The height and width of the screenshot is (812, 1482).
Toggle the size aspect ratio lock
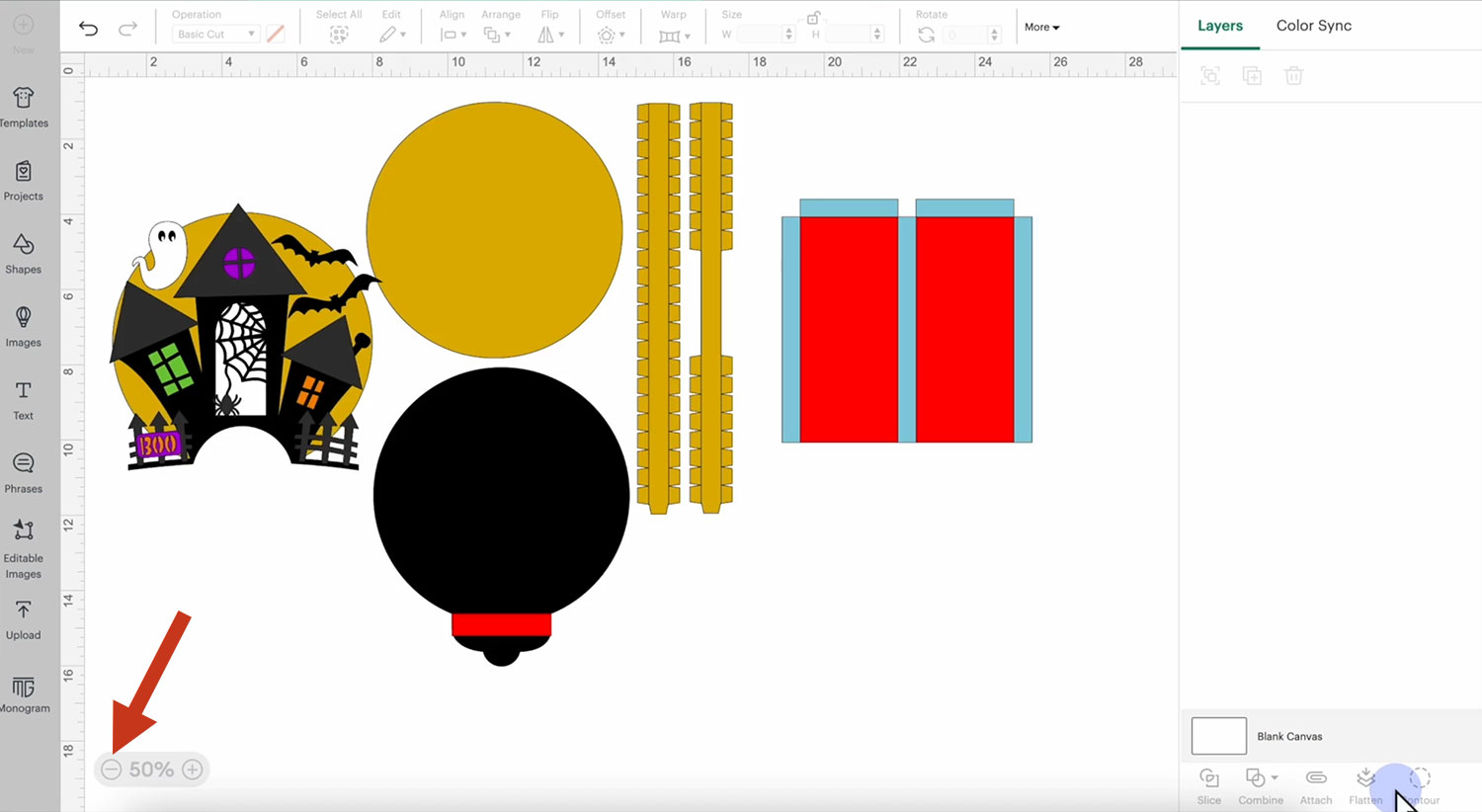[x=813, y=18]
